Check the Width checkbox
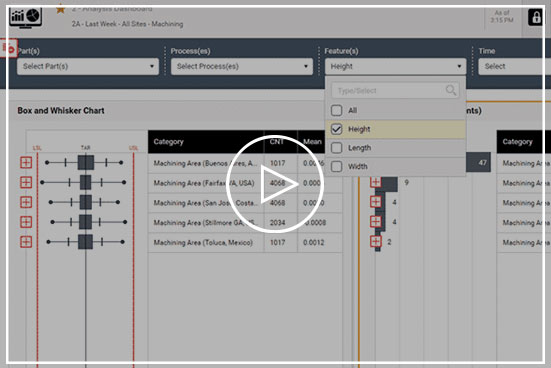Image resolution: width=551 pixels, height=368 pixels. 336,166
